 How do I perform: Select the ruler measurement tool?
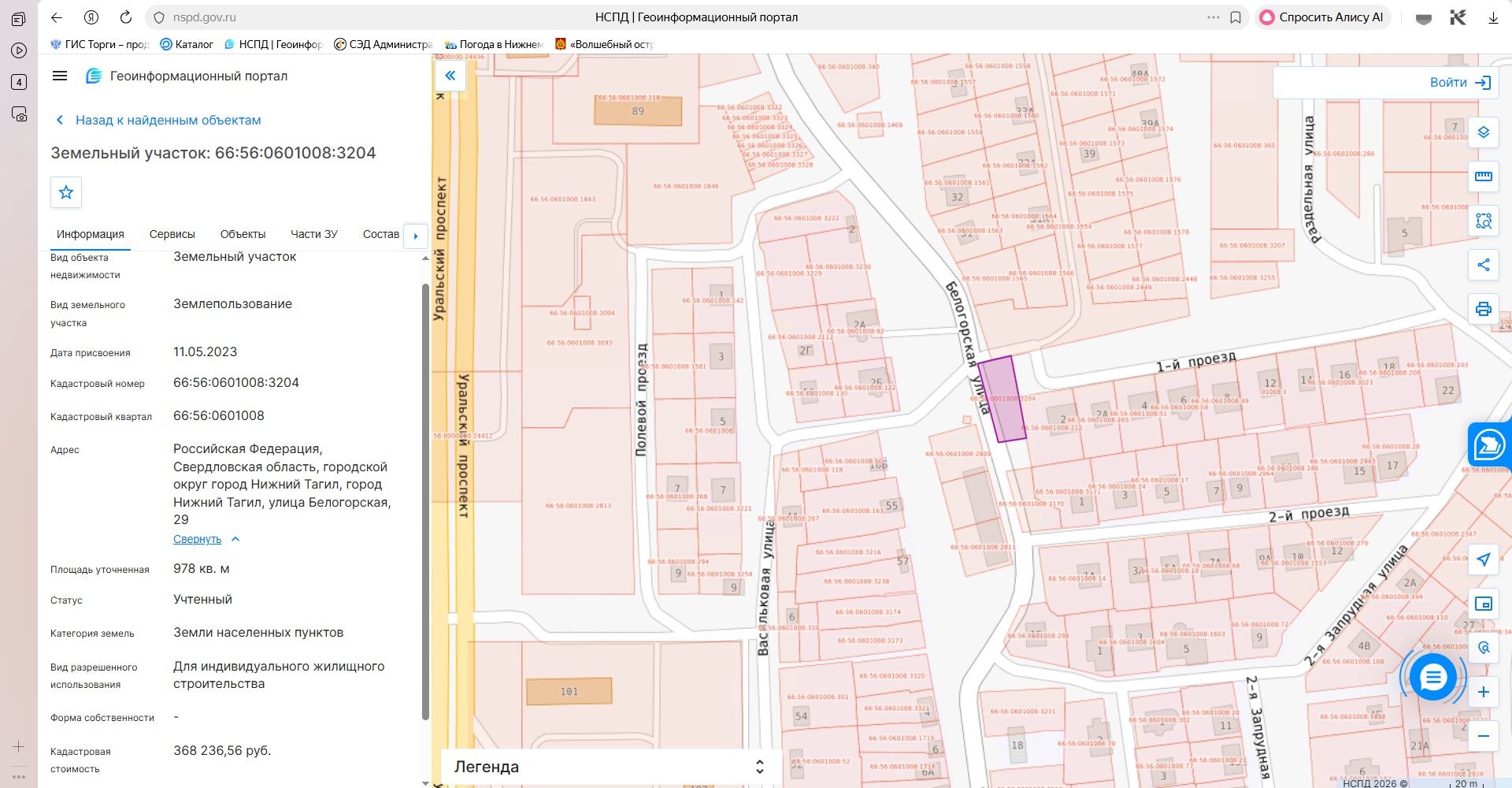click(1484, 177)
